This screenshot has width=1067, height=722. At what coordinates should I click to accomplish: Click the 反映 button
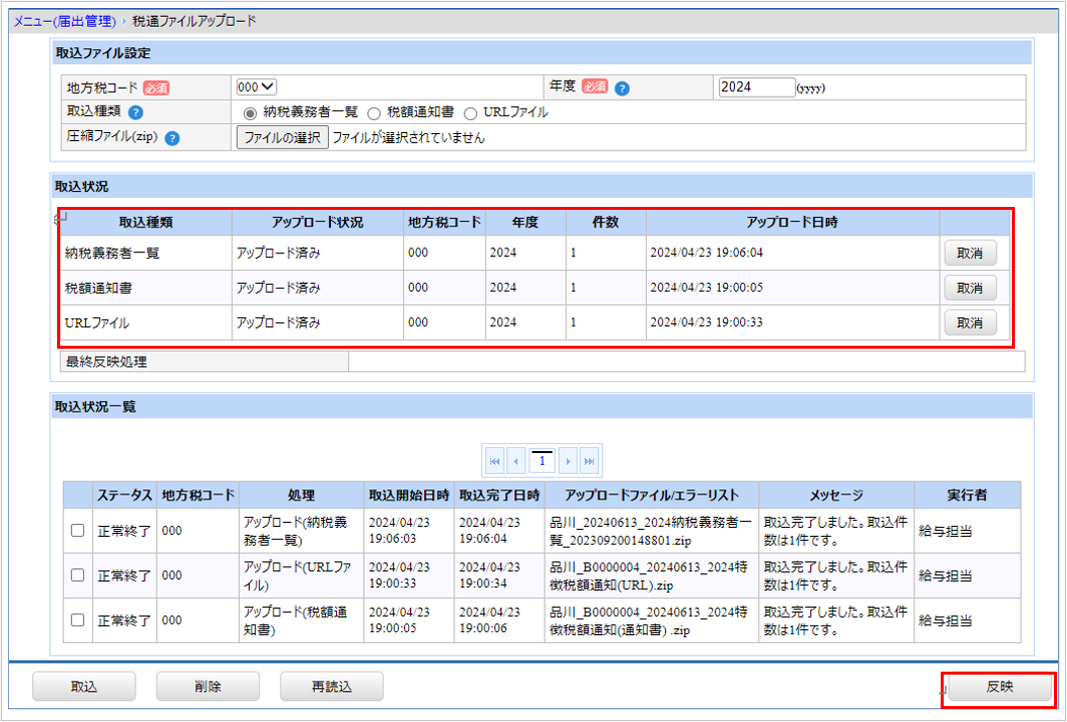(x=1000, y=687)
